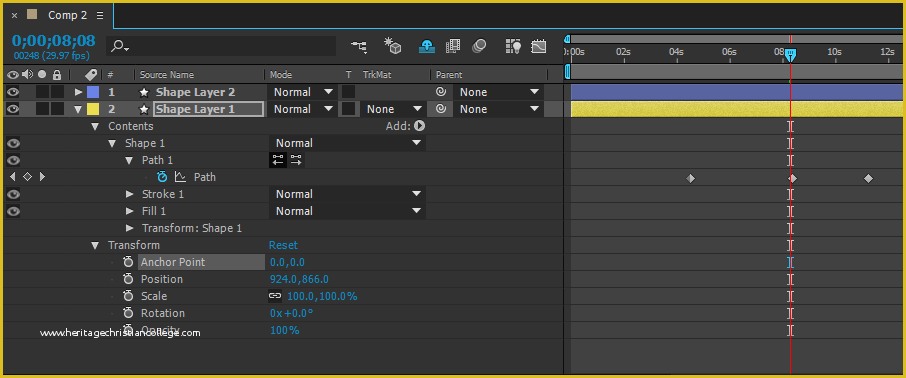Collapse the layer Transform group
This screenshot has height=378, width=906.
pos(95,245)
